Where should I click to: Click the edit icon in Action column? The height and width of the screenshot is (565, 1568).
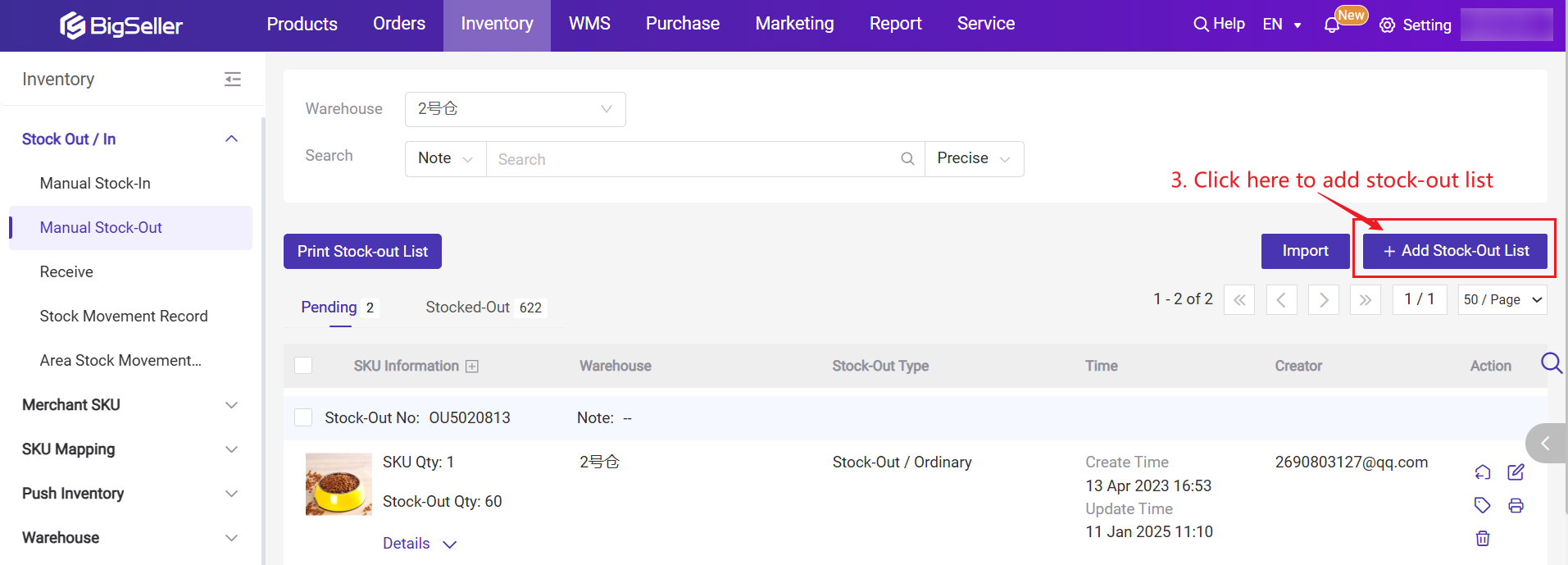(x=1516, y=472)
